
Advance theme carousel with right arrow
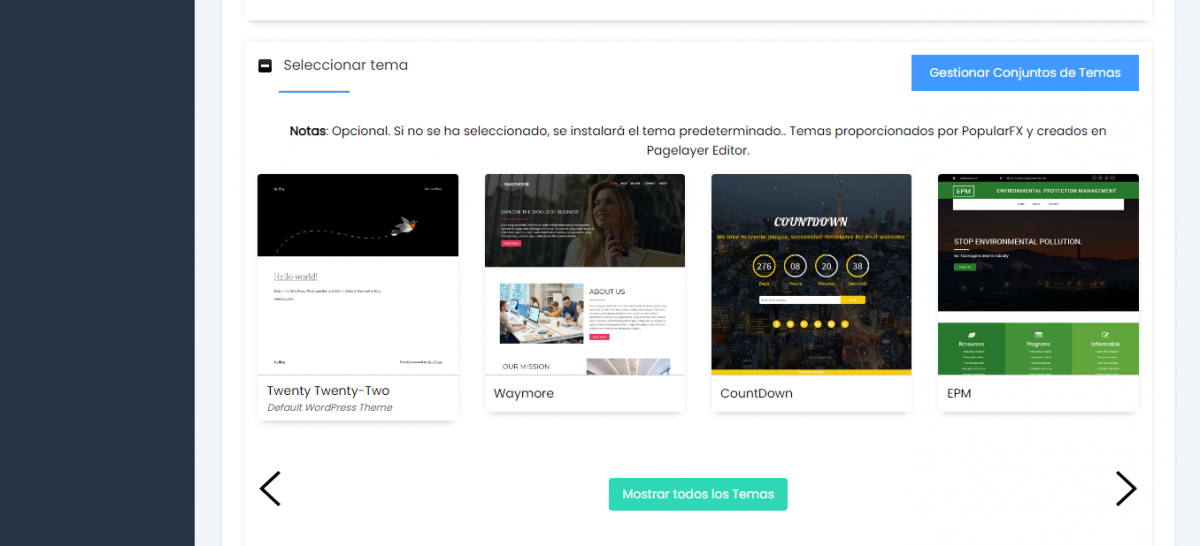pyautogui.click(x=1125, y=488)
